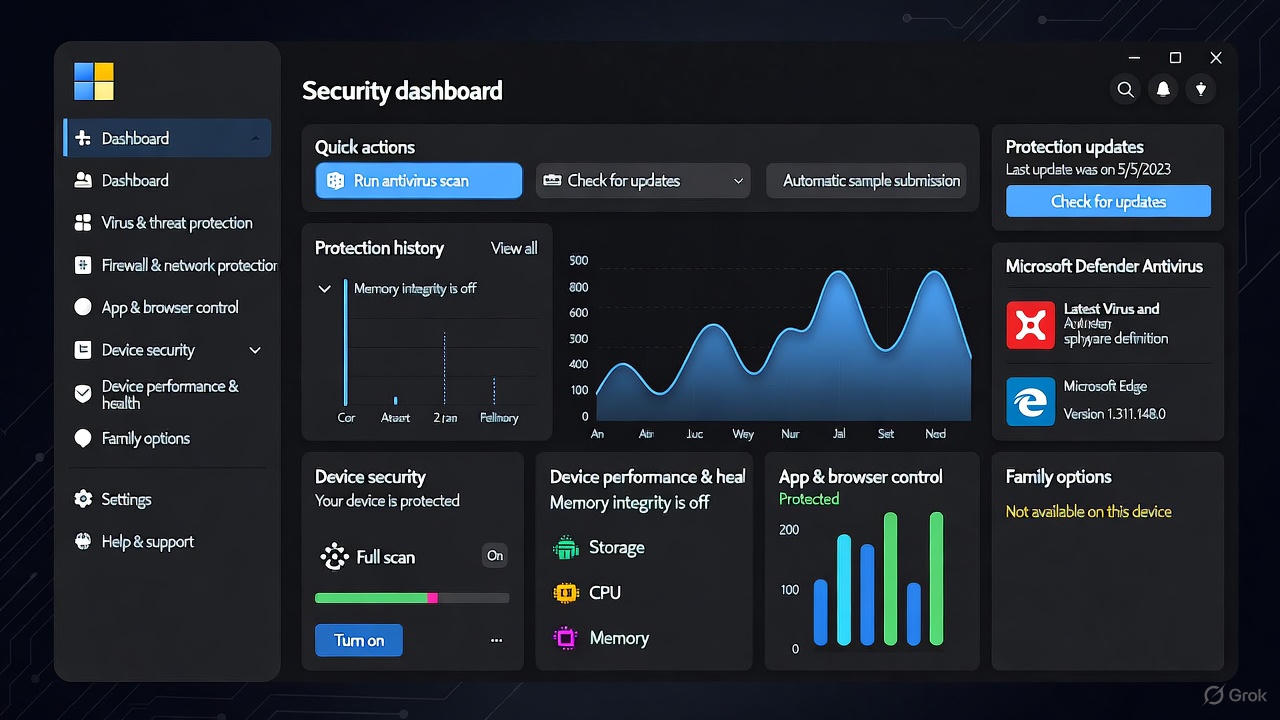Click the CPU icon under Device performance
The image size is (1280, 720).
click(x=566, y=592)
